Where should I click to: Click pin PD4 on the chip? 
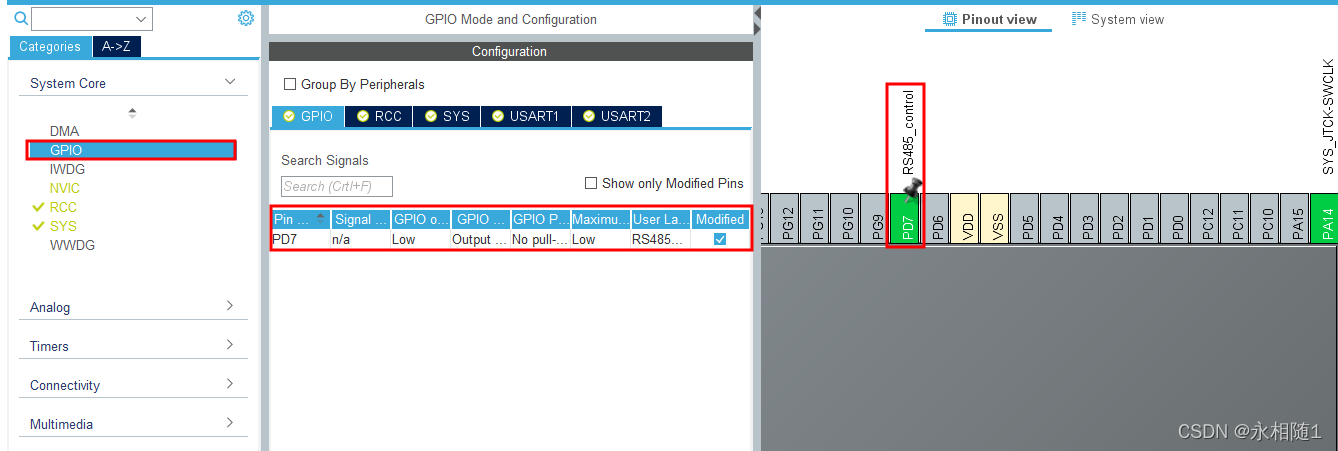(1057, 219)
